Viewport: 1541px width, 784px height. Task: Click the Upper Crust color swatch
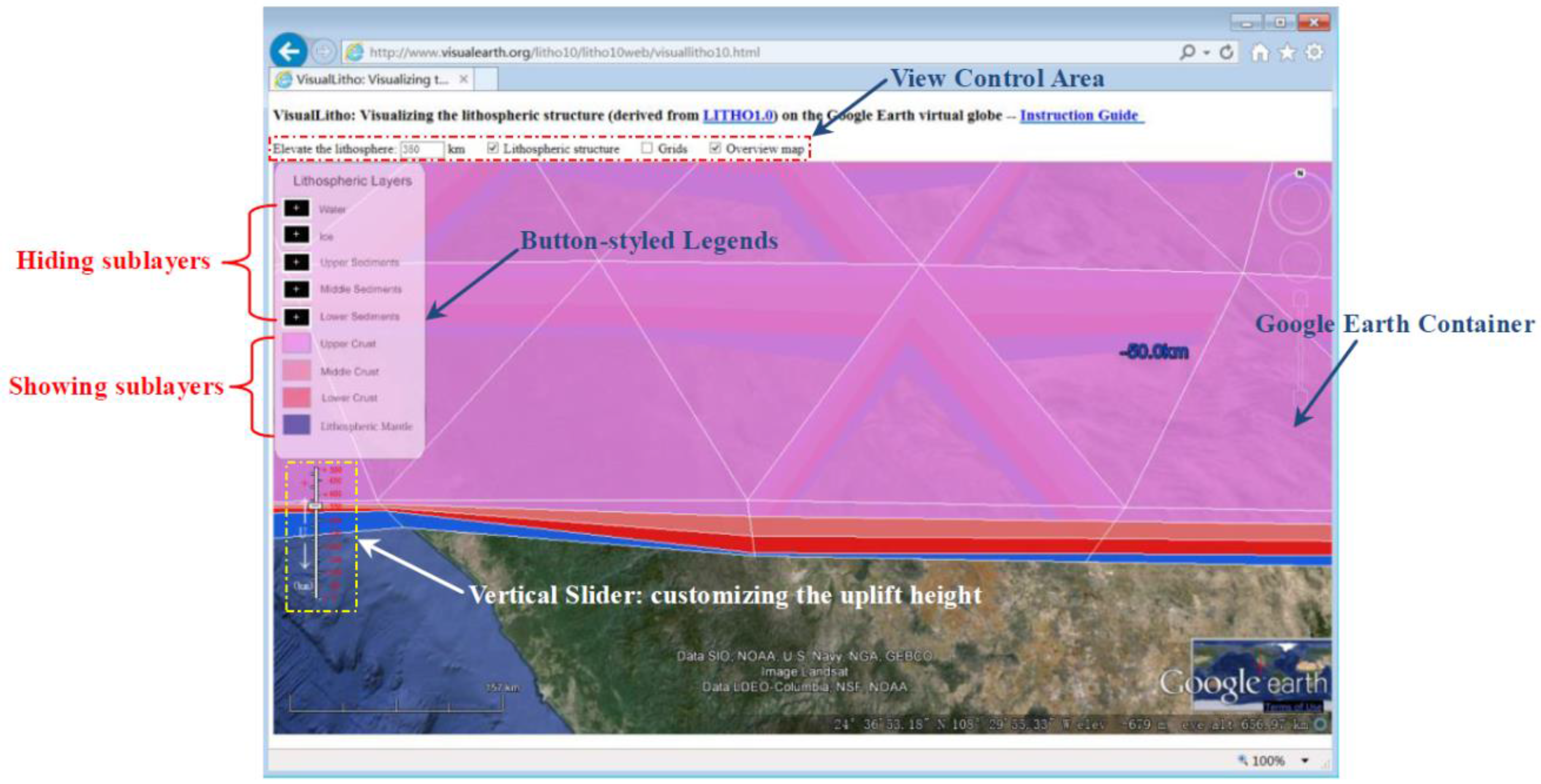click(296, 343)
